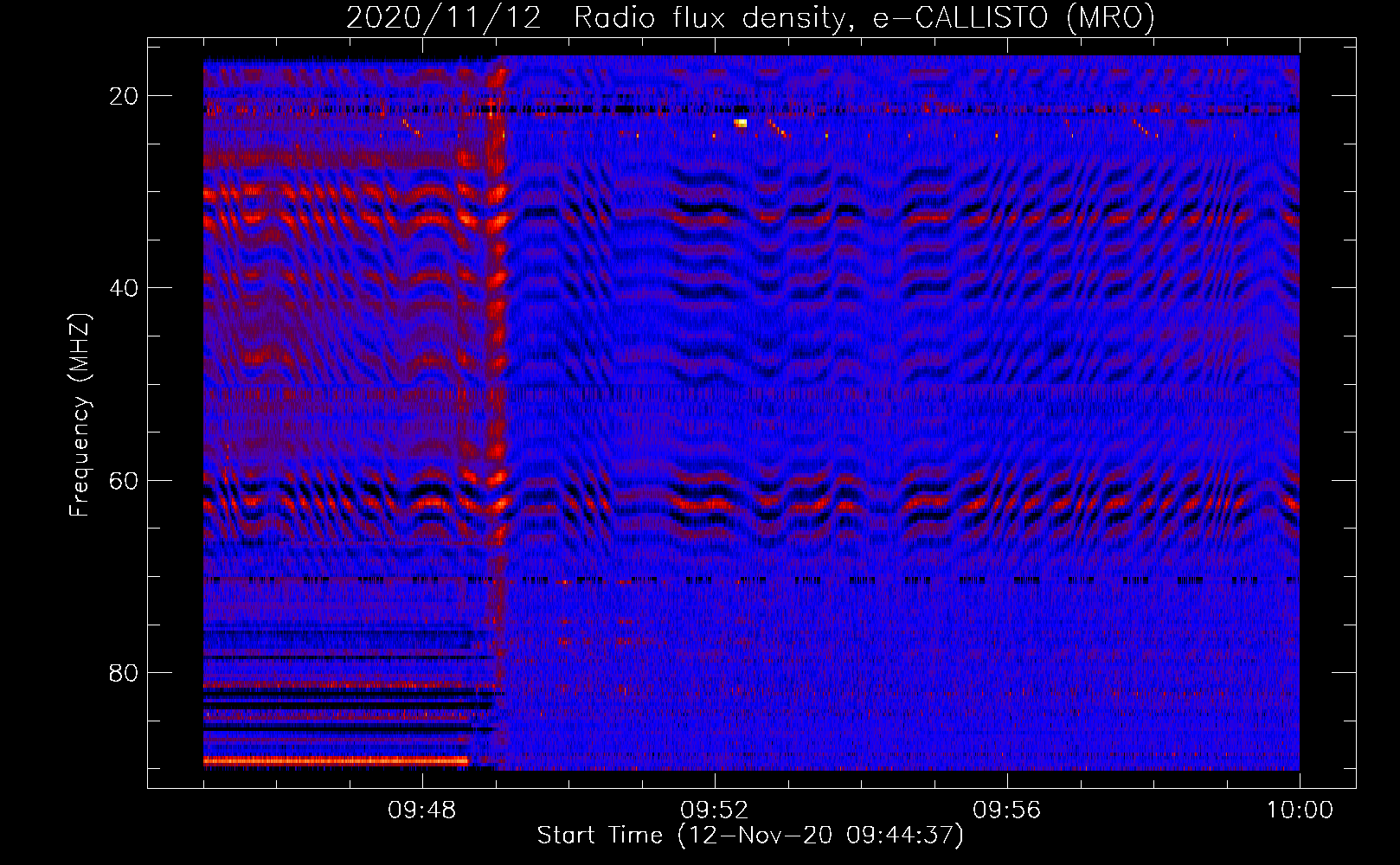The height and width of the screenshot is (865, 1400).
Task: Click the 09:56 time tick label
Action: 1007,811
